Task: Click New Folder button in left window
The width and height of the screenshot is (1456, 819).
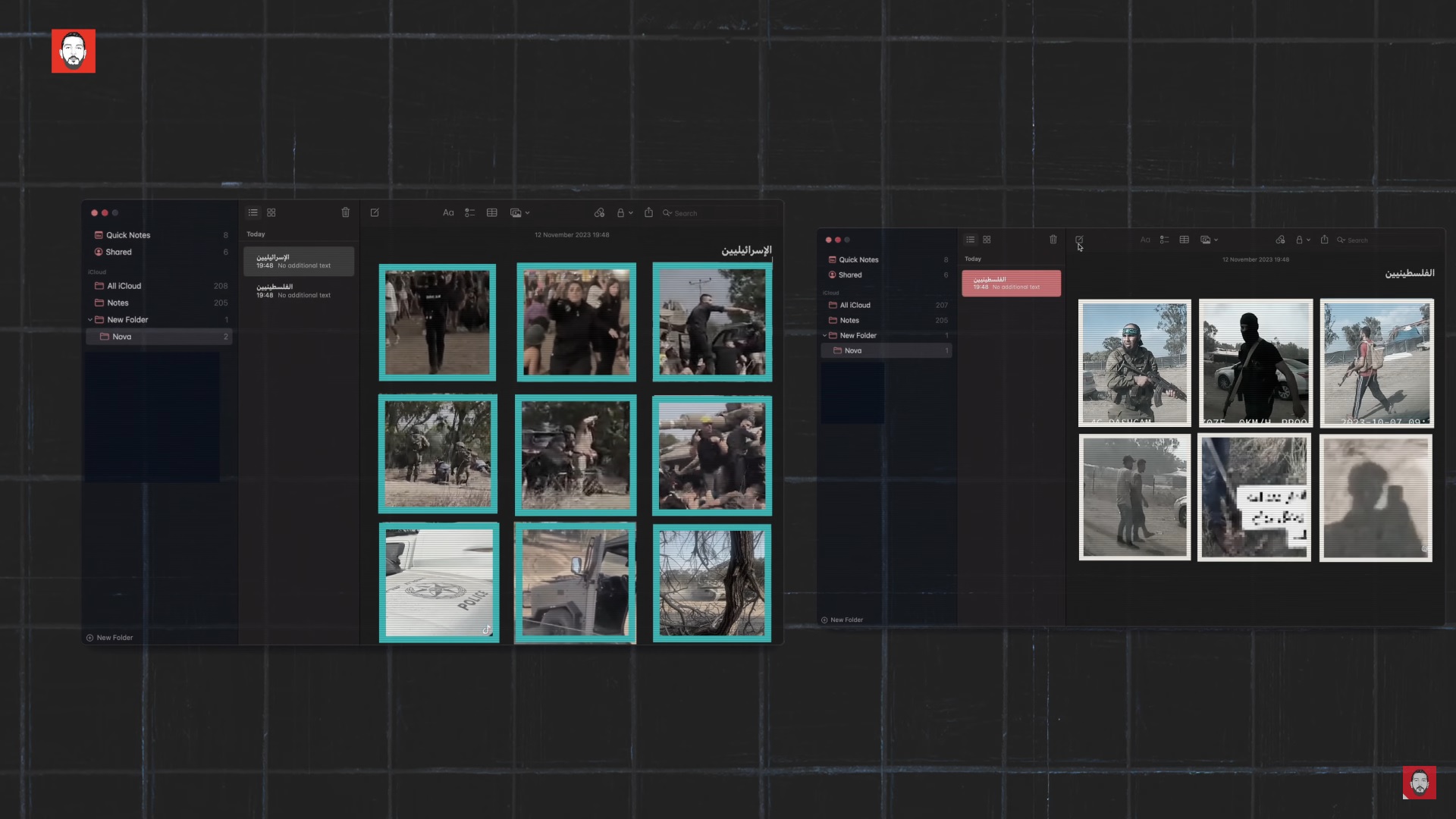Action: pos(110,638)
